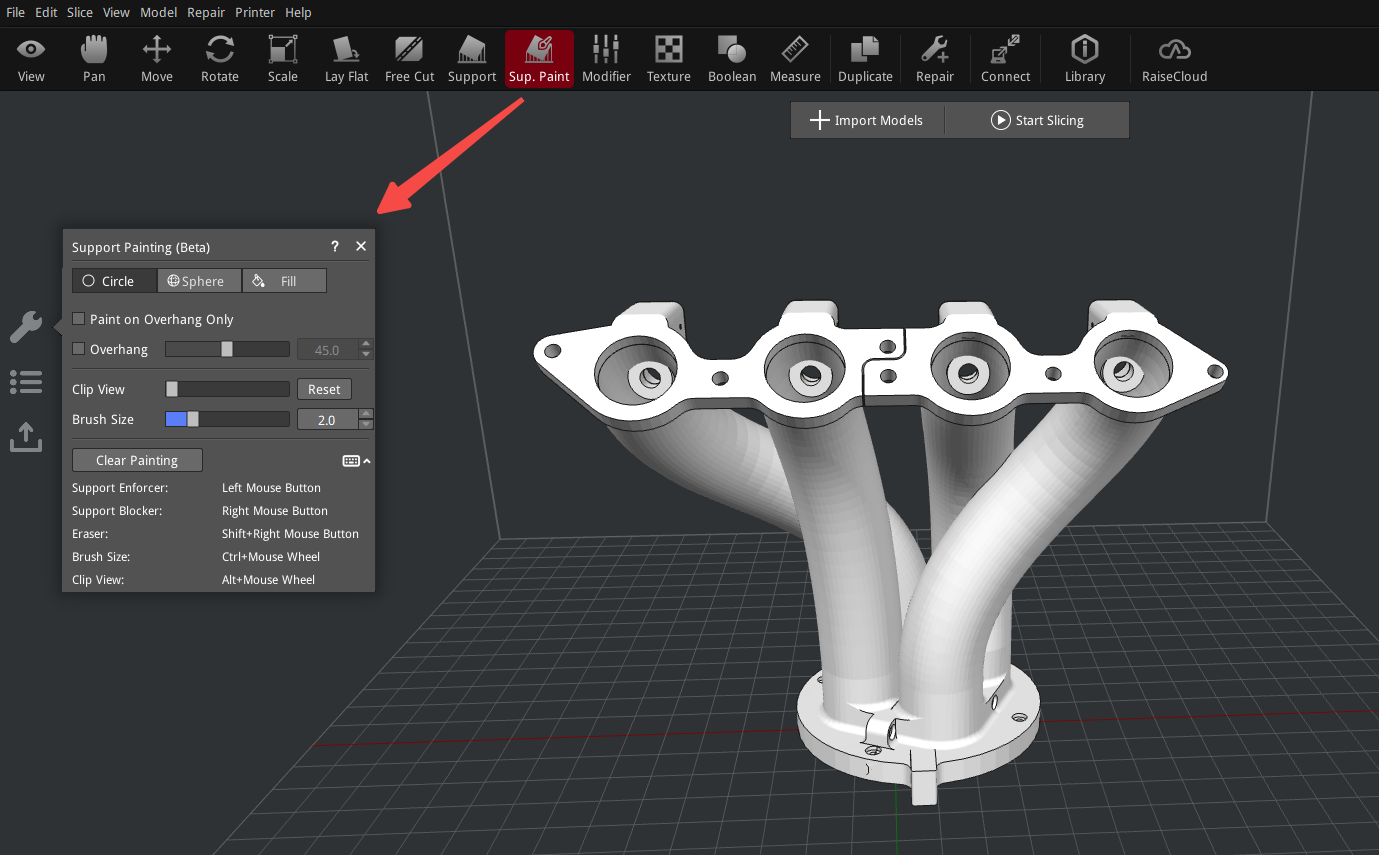Enable Paint on Overhang Only checkbox
The height and width of the screenshot is (855, 1379).
(x=79, y=319)
